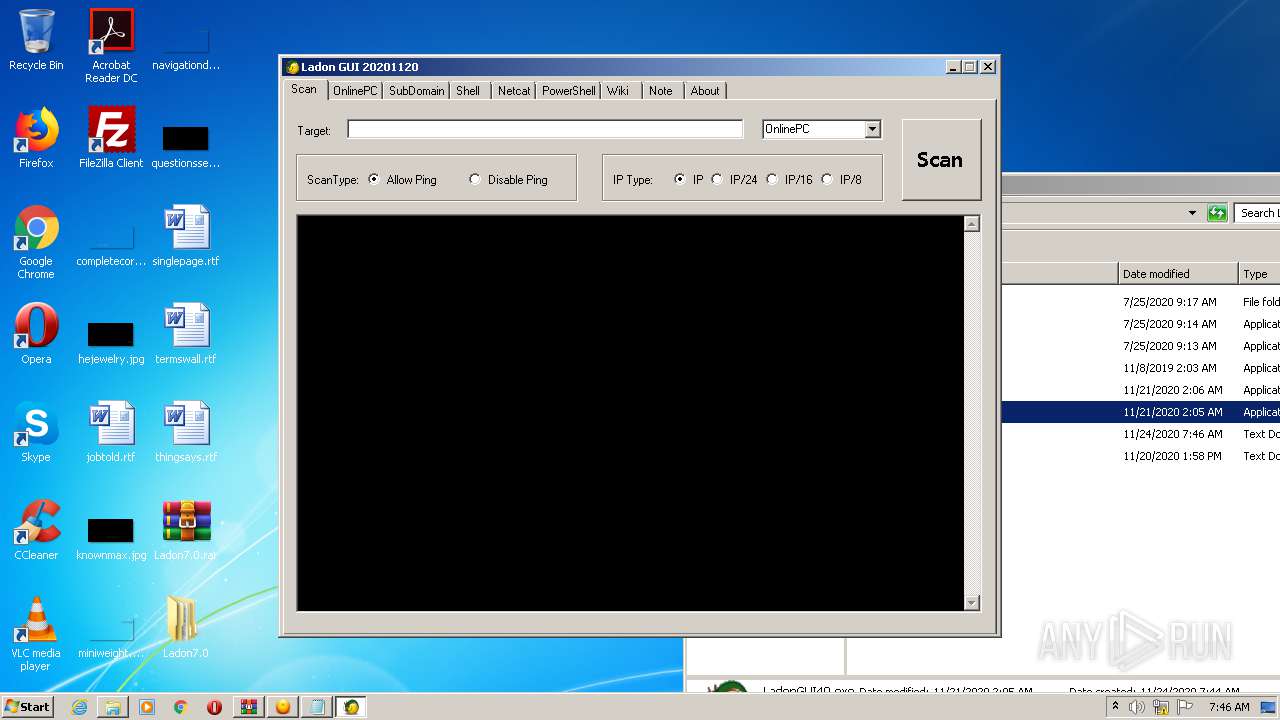
Task: Choose IP/24 as the IP type
Action: tap(735, 180)
